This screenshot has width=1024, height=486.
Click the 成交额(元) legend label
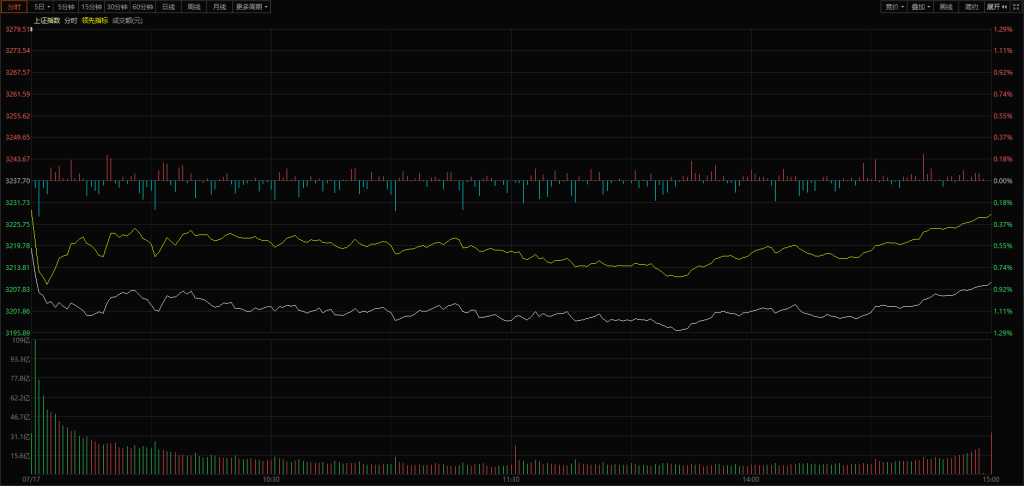point(127,20)
